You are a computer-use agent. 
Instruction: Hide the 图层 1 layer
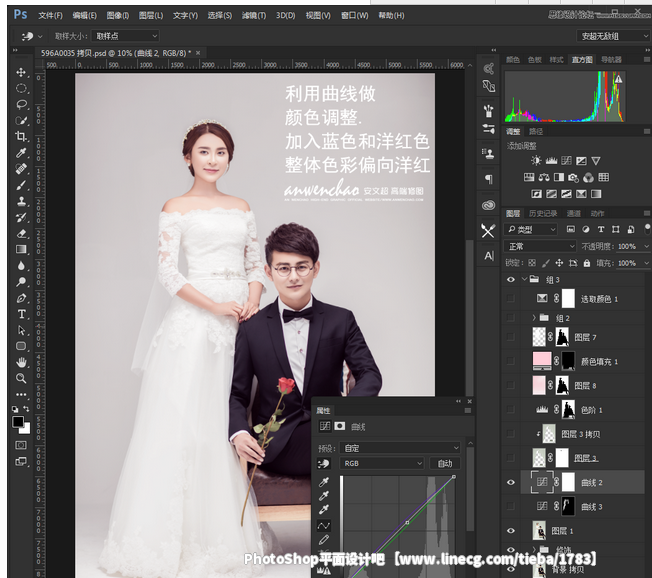click(x=511, y=531)
